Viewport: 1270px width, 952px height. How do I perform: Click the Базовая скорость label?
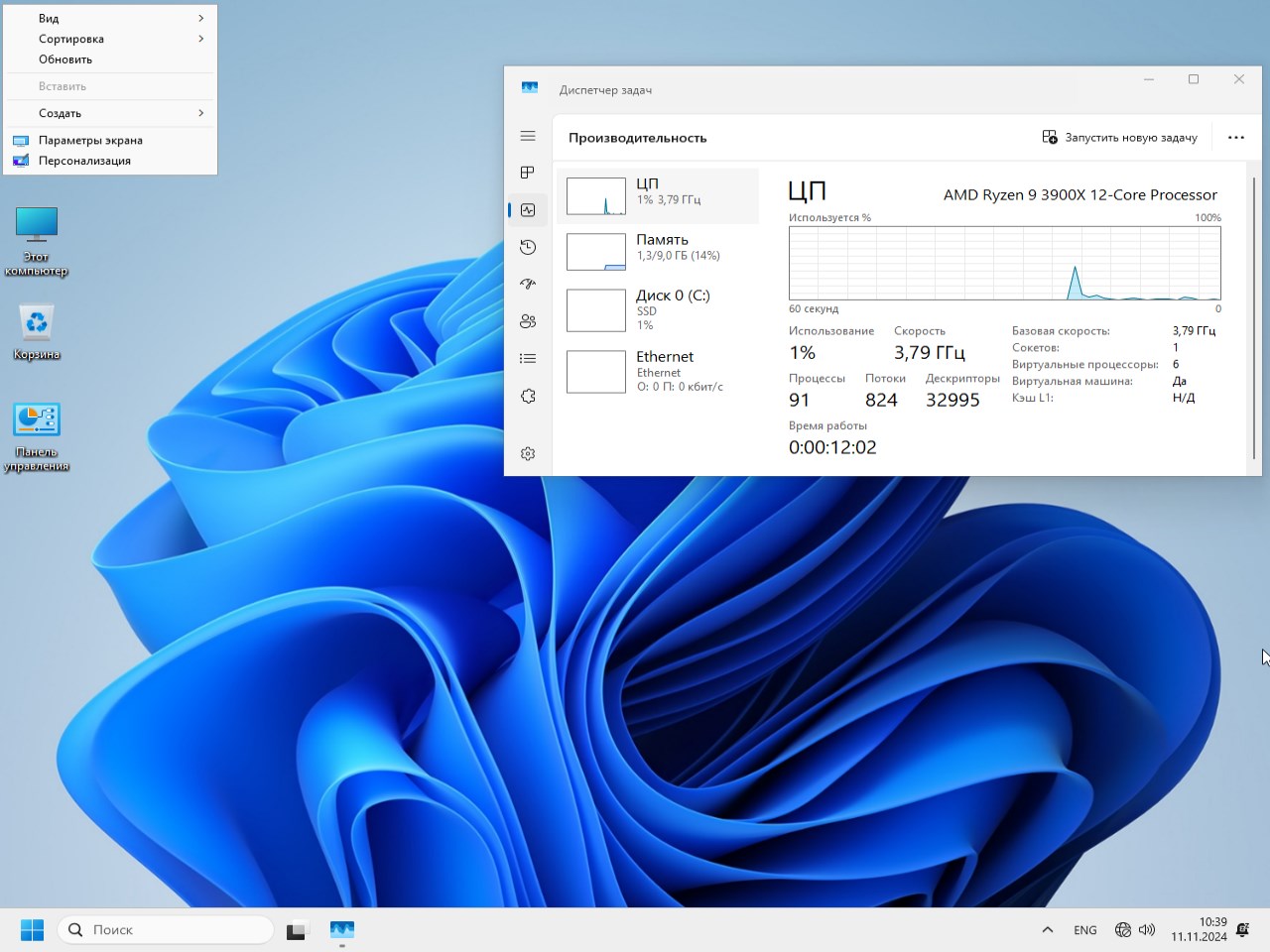(x=1061, y=330)
